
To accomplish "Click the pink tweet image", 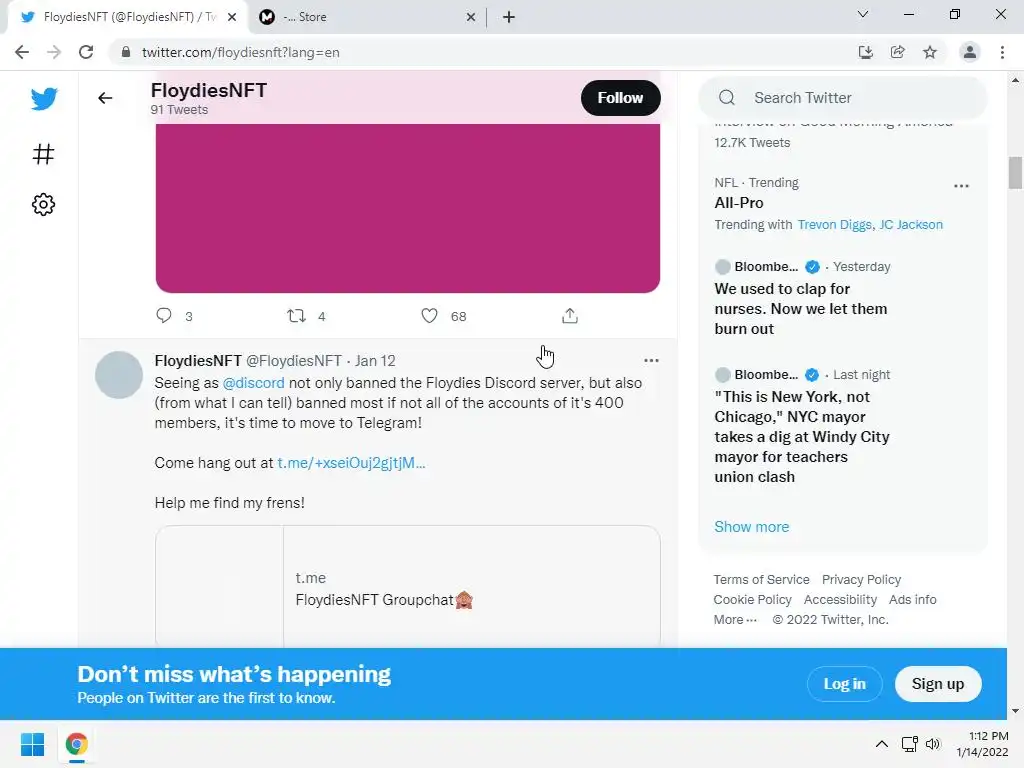I will (x=408, y=208).
